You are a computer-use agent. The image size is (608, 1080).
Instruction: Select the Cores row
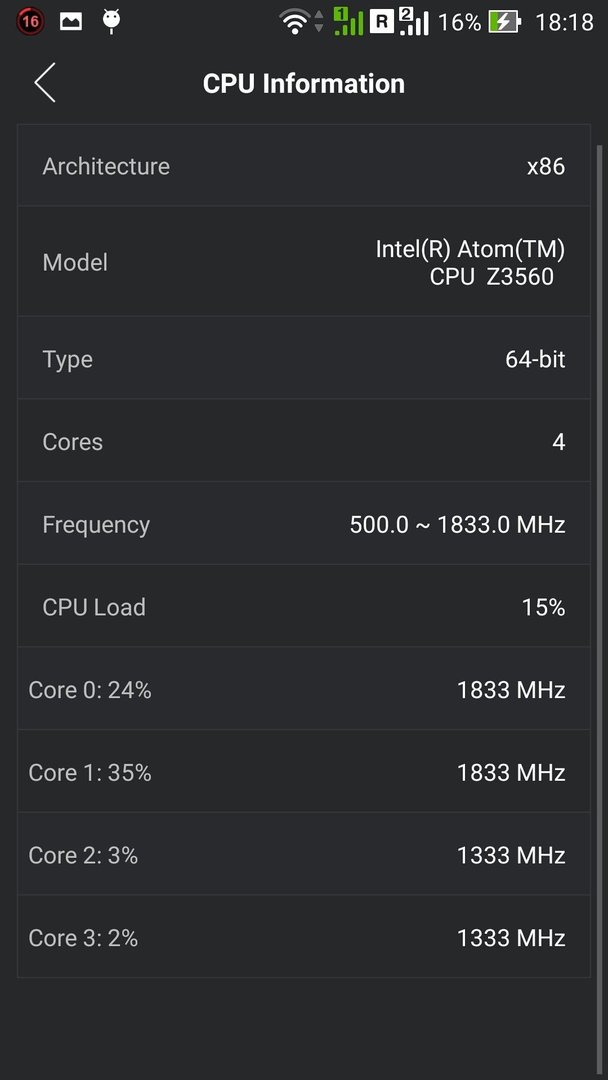[x=304, y=441]
